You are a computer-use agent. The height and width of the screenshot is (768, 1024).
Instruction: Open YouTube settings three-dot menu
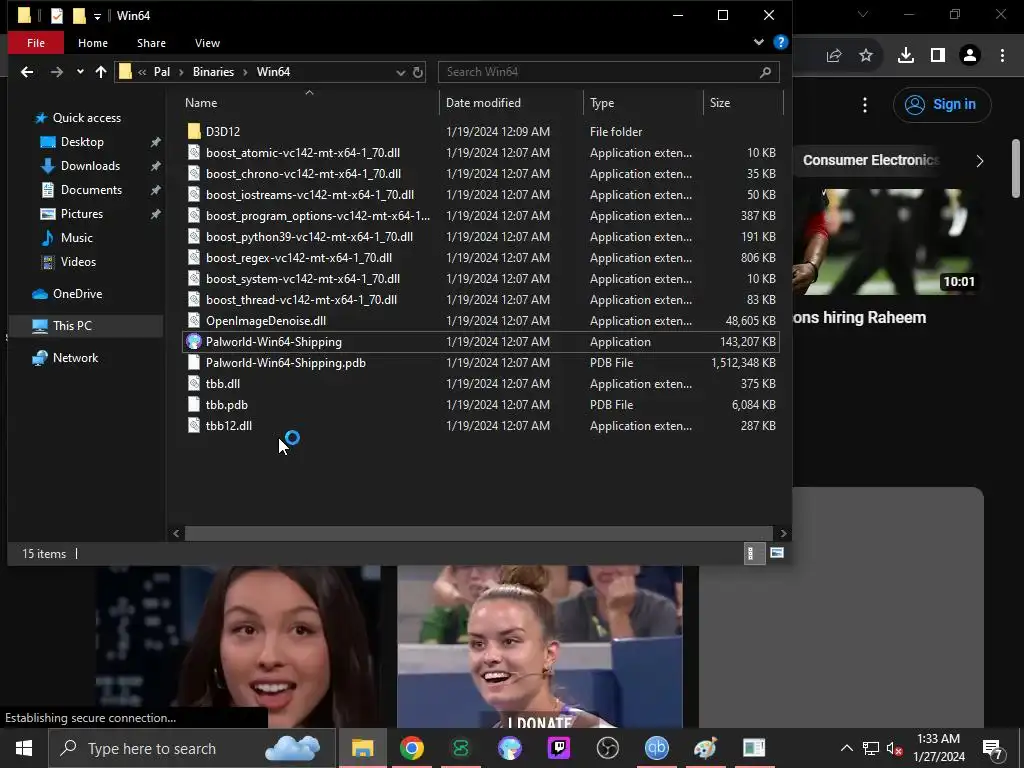(x=865, y=104)
